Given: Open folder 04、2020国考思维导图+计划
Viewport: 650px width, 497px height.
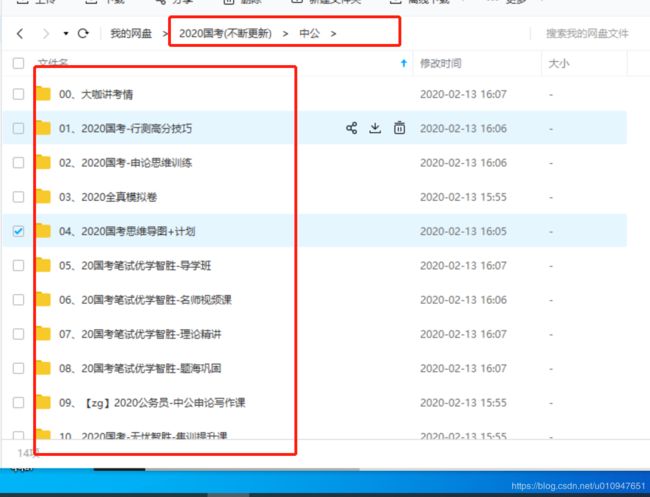Looking at the screenshot, I should pyautogui.click(x=127, y=231).
